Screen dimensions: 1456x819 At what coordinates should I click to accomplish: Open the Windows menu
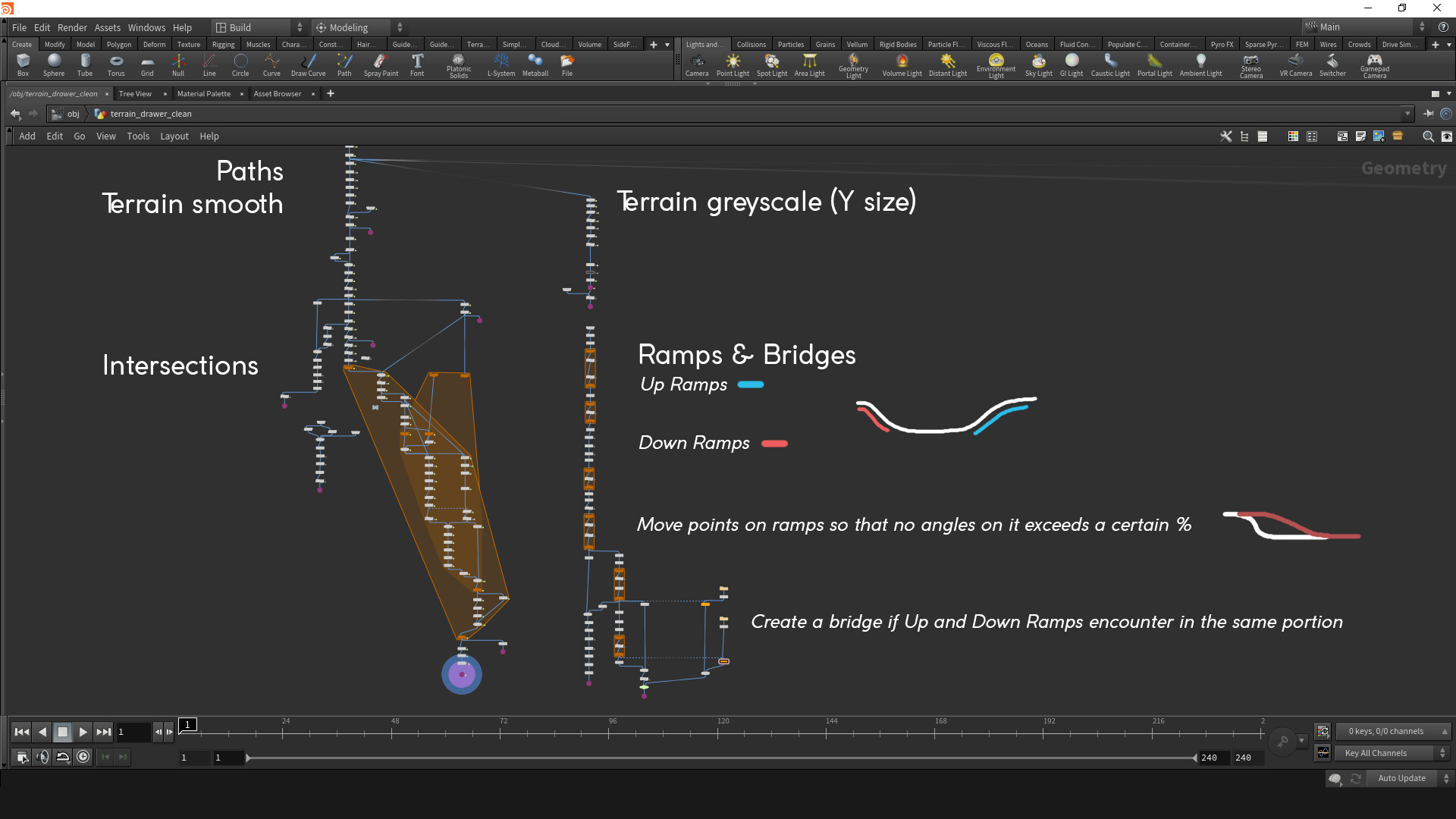point(146,27)
